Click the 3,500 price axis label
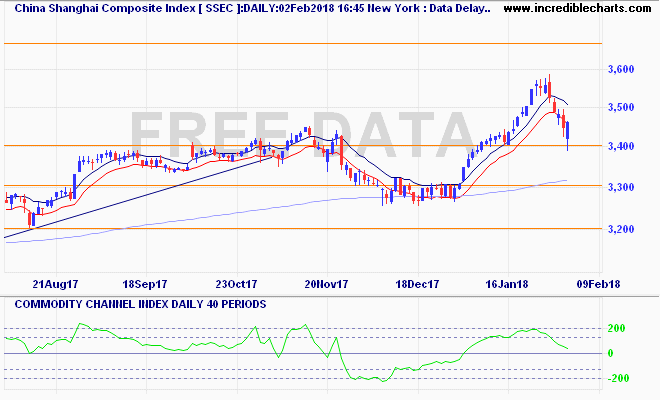 tap(621, 107)
